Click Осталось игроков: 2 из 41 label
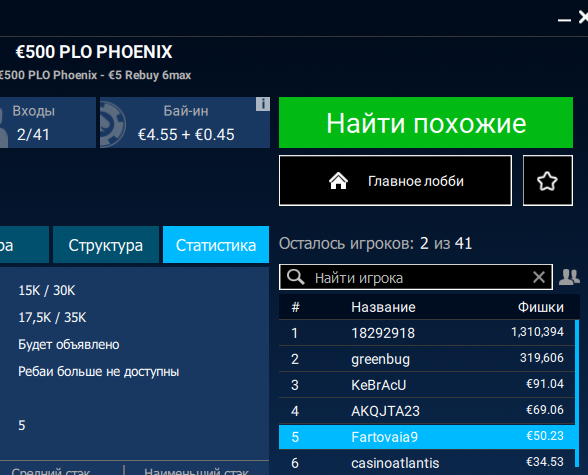Screen dimensions: 588x475 tap(375, 244)
